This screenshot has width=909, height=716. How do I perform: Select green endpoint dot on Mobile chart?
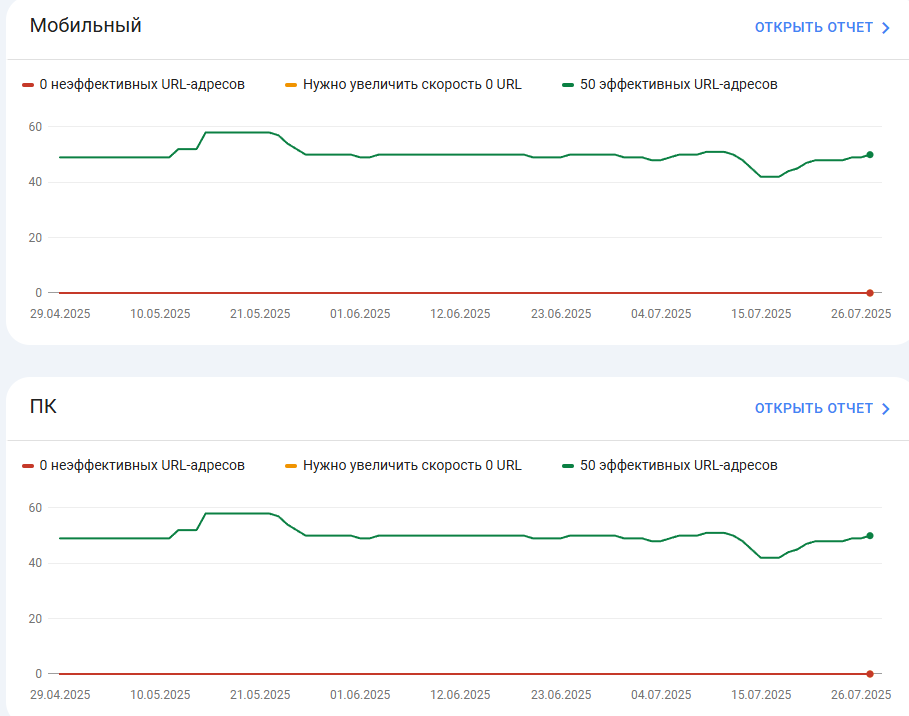coord(870,155)
